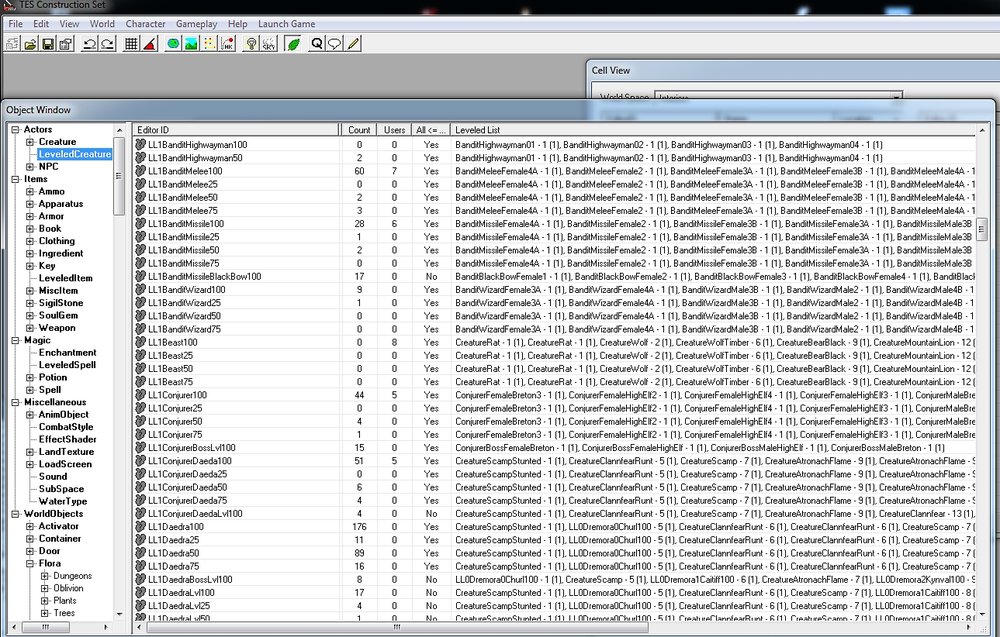This screenshot has width=1000, height=637.
Task: Expand the Dungeons node under Flora
Action: tap(44, 576)
